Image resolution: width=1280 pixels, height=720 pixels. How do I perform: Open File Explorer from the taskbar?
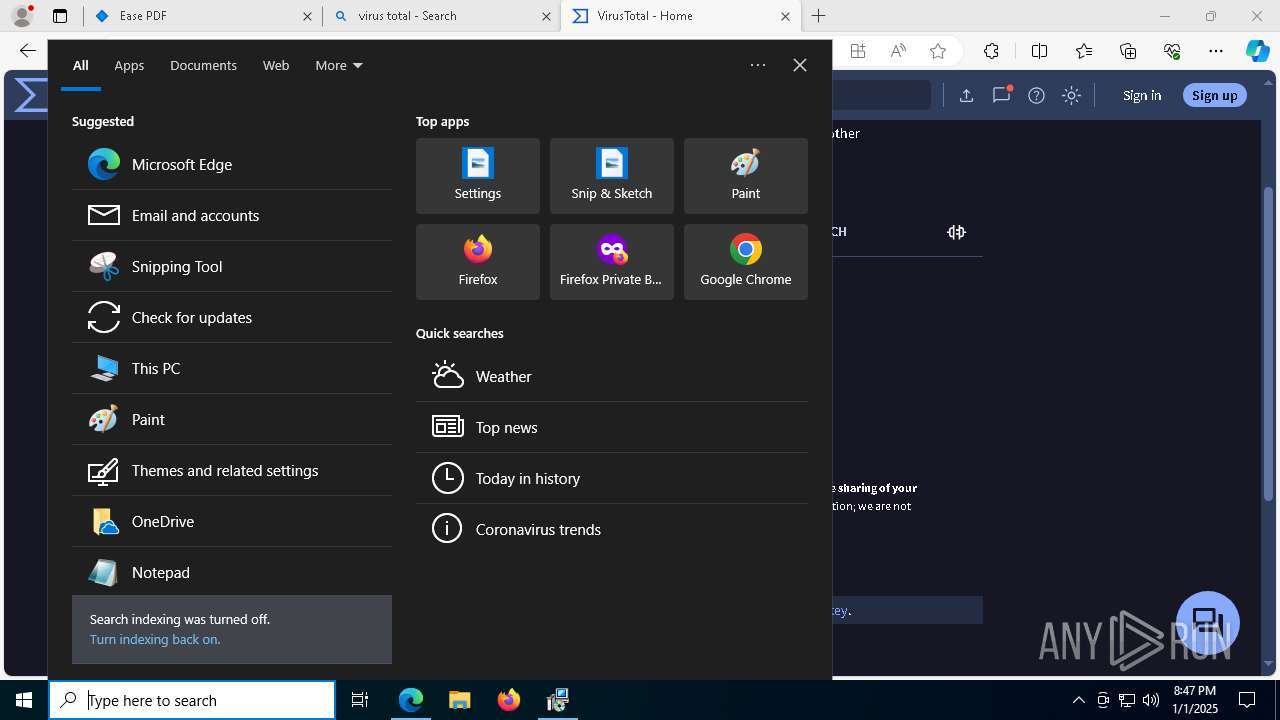459,700
